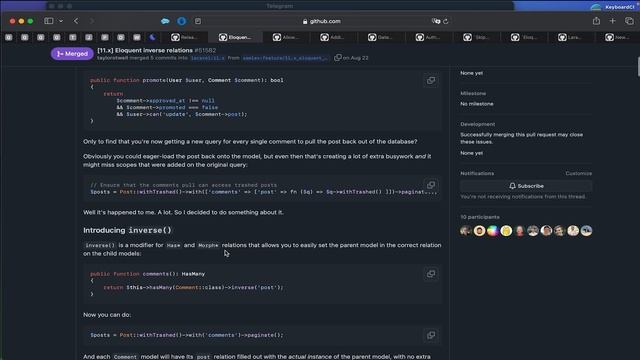Click the page reader icon in toolbar

tap(198, 21)
